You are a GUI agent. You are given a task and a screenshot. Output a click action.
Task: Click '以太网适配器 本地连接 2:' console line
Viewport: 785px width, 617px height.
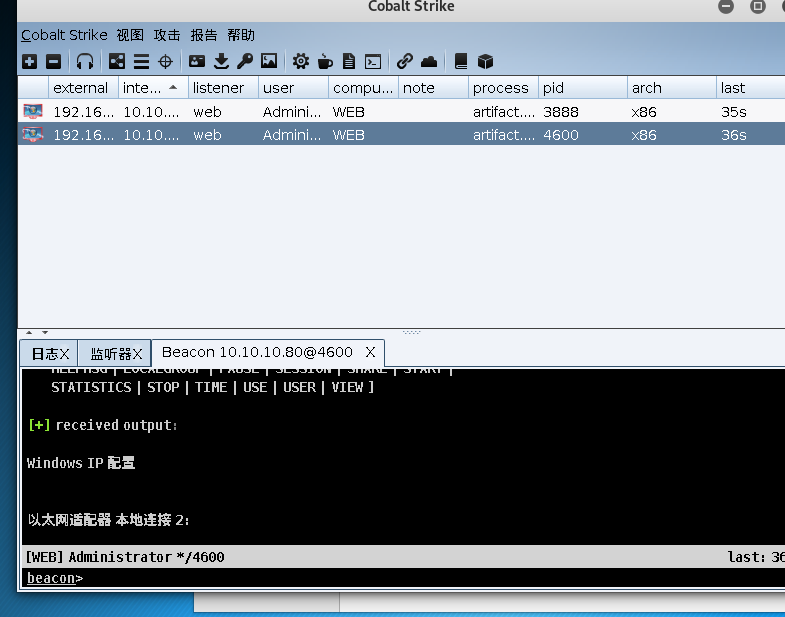pyautogui.click(x=109, y=520)
